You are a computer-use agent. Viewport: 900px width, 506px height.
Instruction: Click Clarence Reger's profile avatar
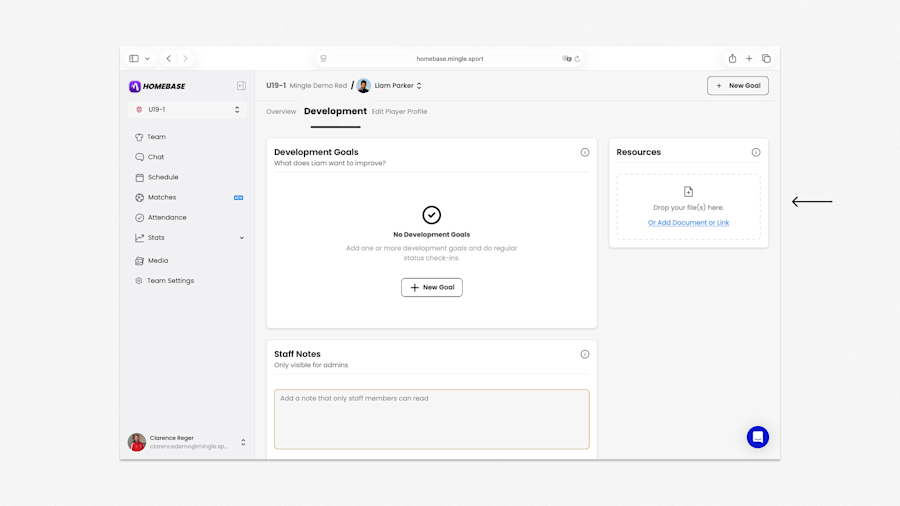click(137, 442)
